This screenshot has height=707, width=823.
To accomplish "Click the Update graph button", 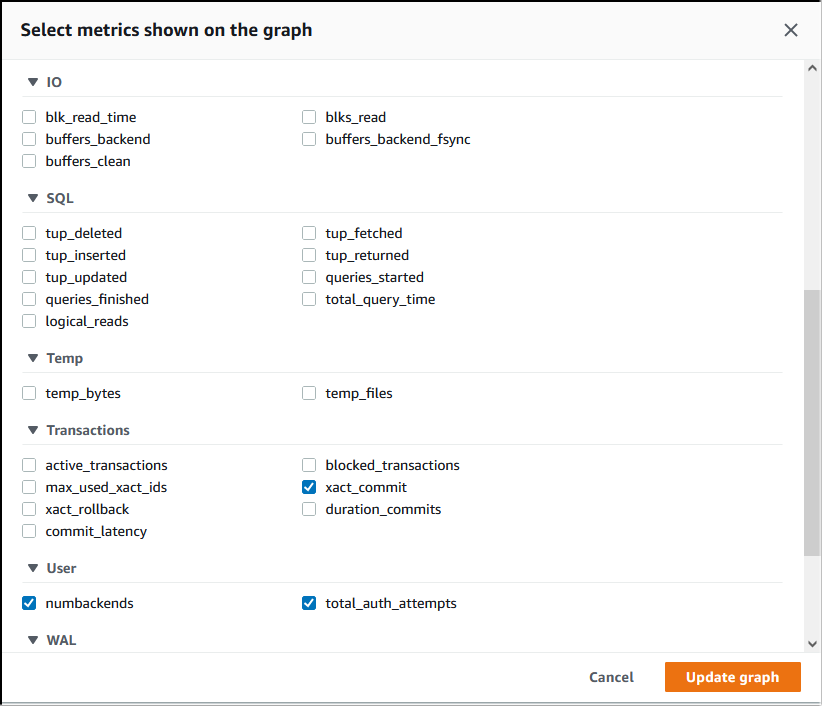I will click(x=732, y=677).
